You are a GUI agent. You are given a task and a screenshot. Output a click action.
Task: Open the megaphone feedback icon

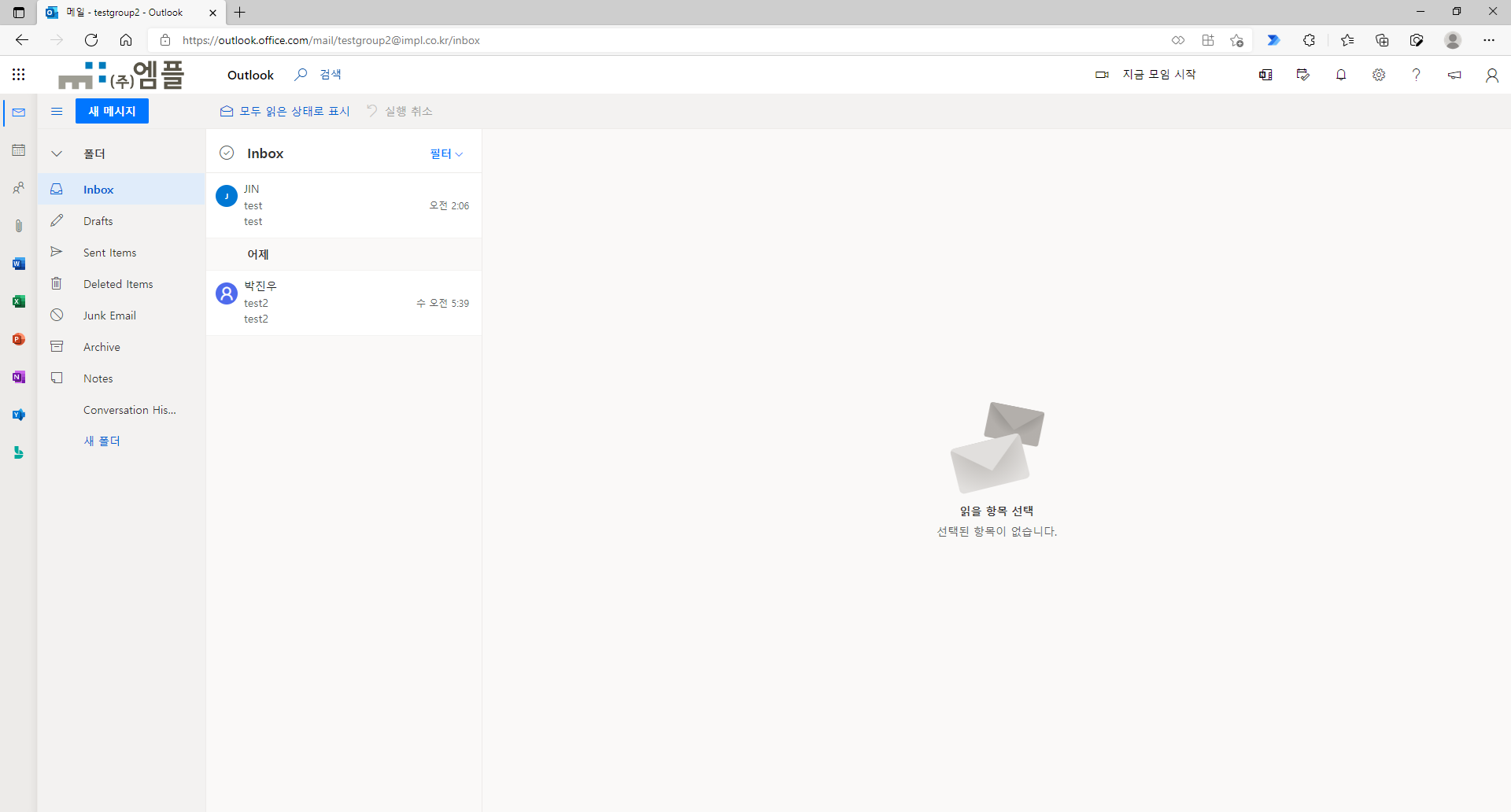[1454, 75]
